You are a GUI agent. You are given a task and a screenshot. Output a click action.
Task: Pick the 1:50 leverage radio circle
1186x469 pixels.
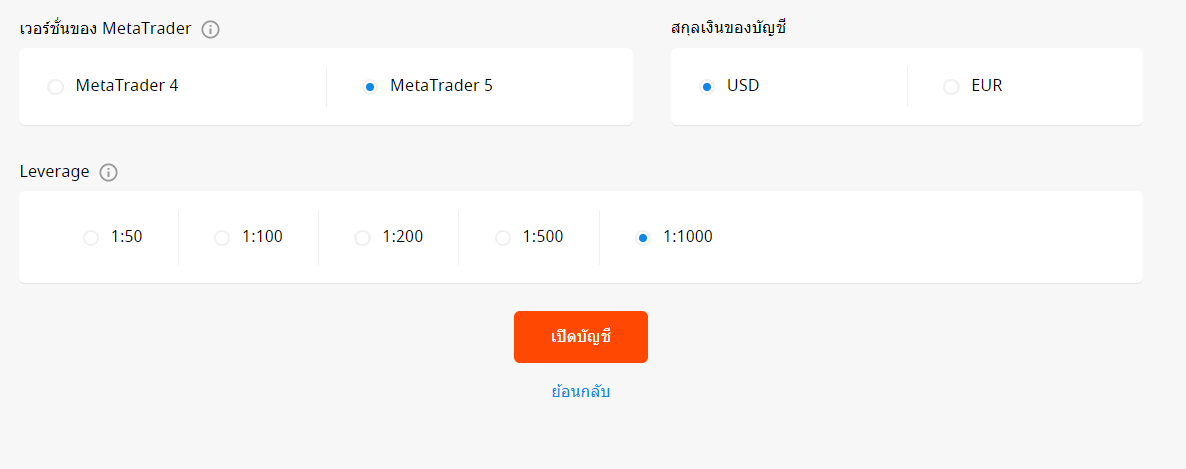[91, 238]
